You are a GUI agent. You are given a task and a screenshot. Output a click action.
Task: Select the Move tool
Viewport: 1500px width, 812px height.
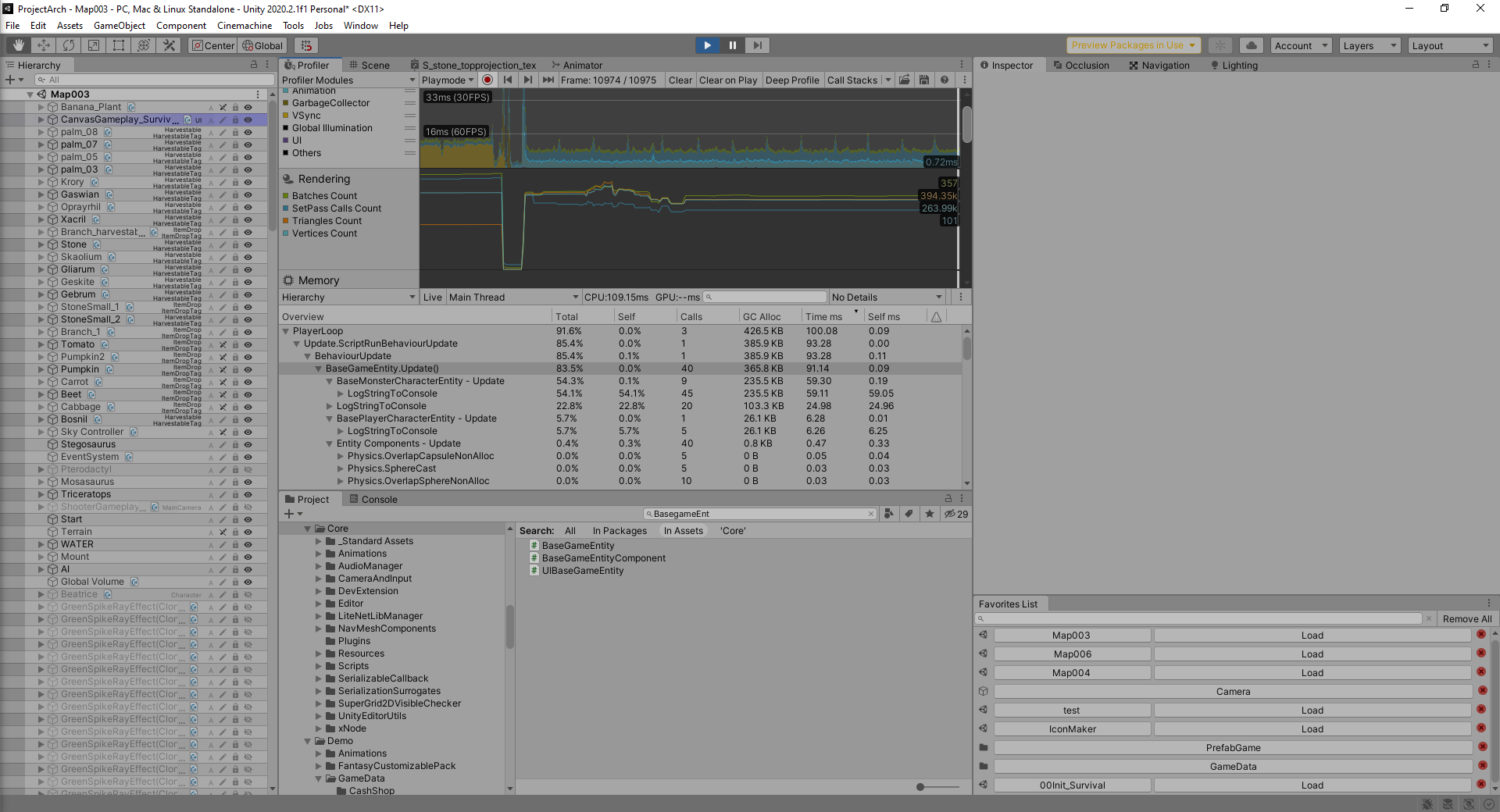[43, 45]
